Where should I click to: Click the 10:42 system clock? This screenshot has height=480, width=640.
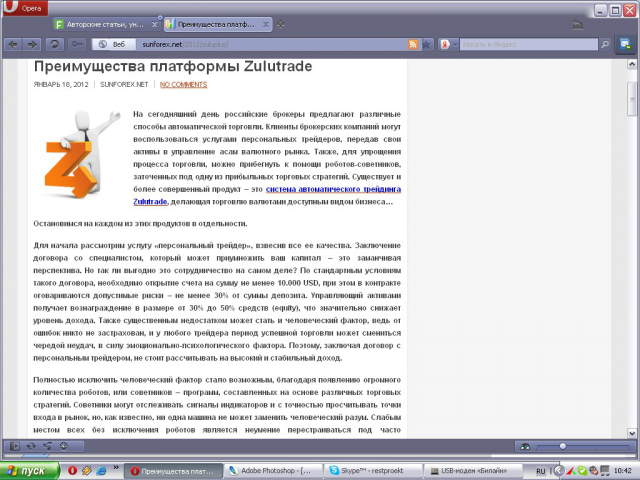(622, 471)
